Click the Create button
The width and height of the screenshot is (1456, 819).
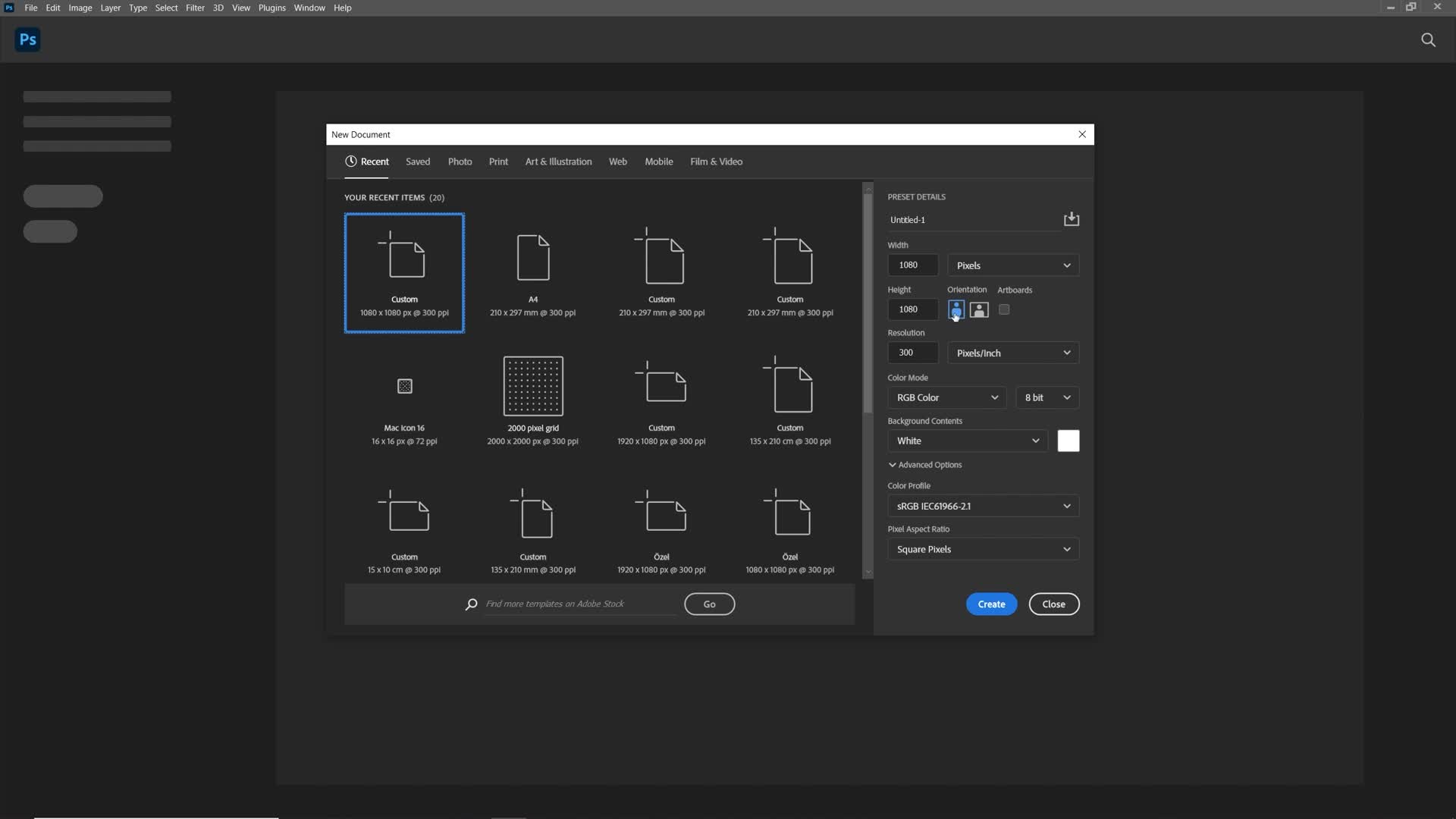coord(991,603)
